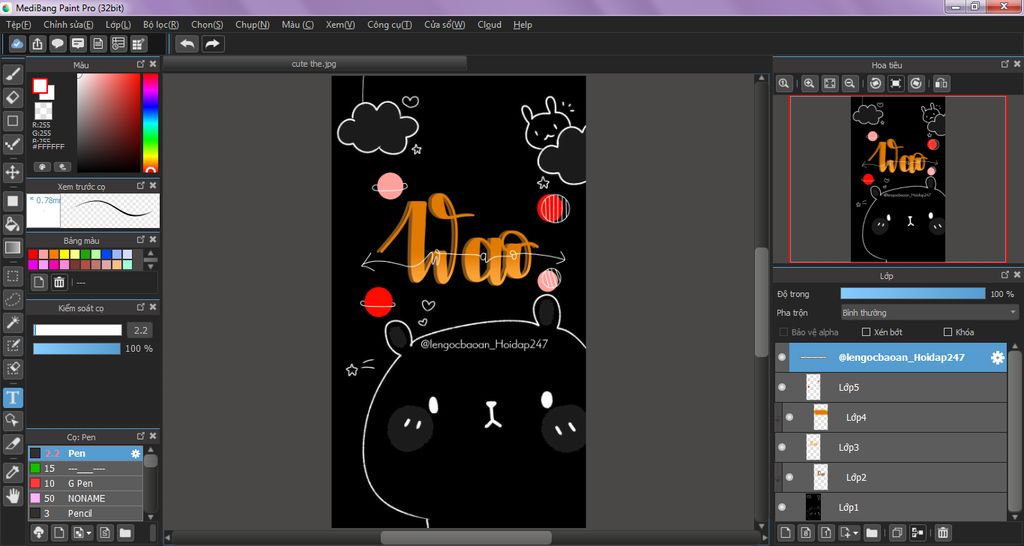Hide the Lớp4 layer
Image resolution: width=1024 pixels, height=546 pixels.
tap(790, 417)
